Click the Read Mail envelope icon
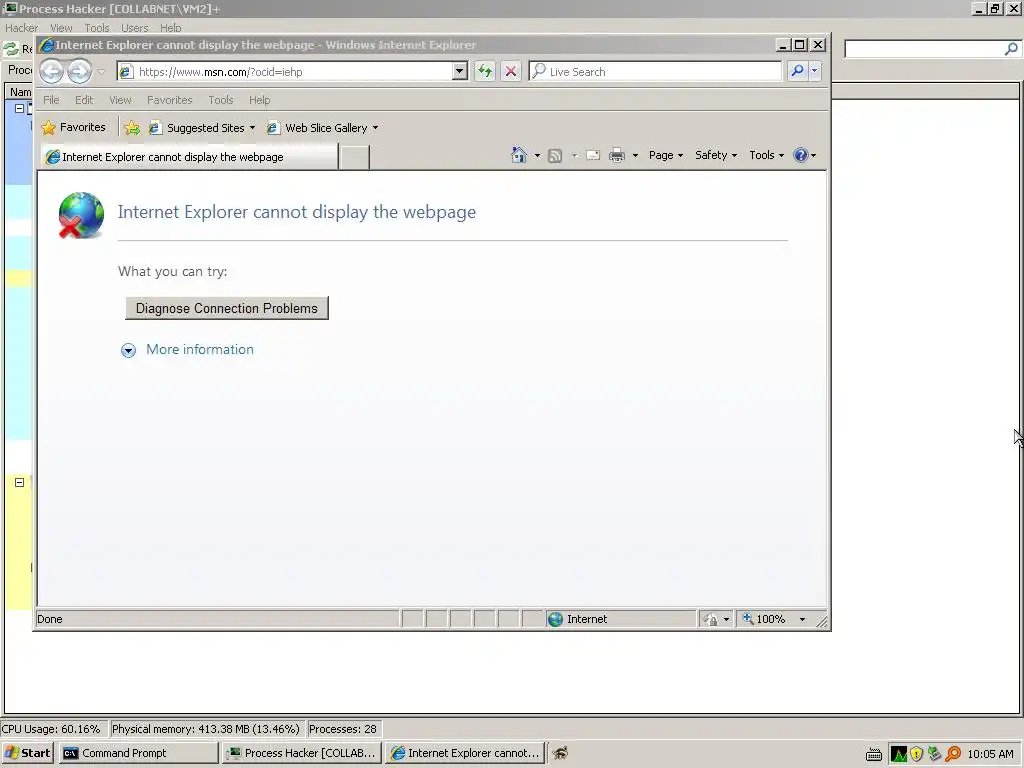Image resolution: width=1024 pixels, height=768 pixels. click(593, 155)
